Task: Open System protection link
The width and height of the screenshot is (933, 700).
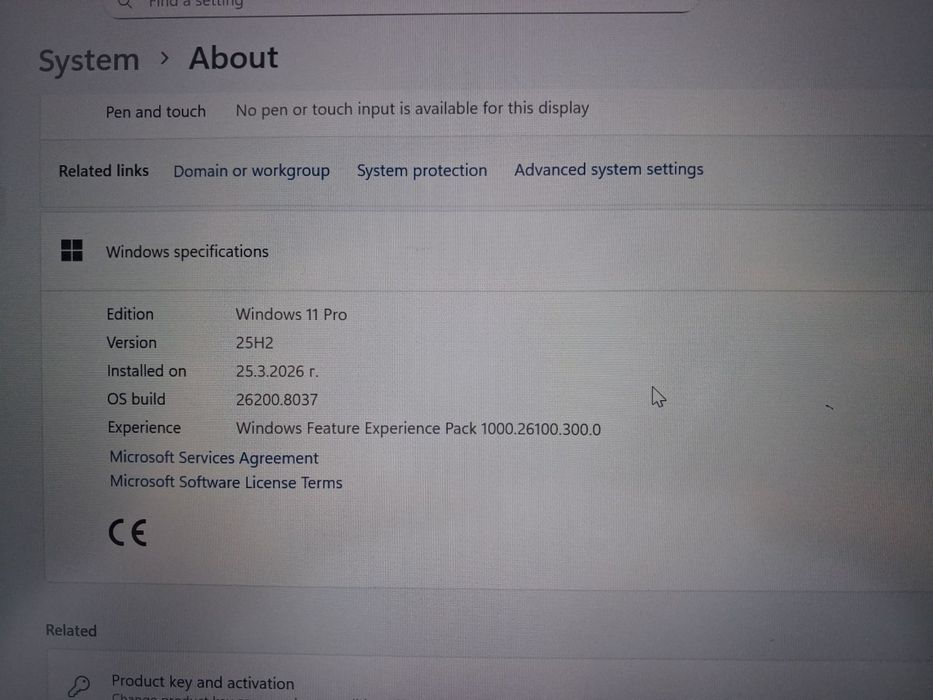Action: coord(422,170)
